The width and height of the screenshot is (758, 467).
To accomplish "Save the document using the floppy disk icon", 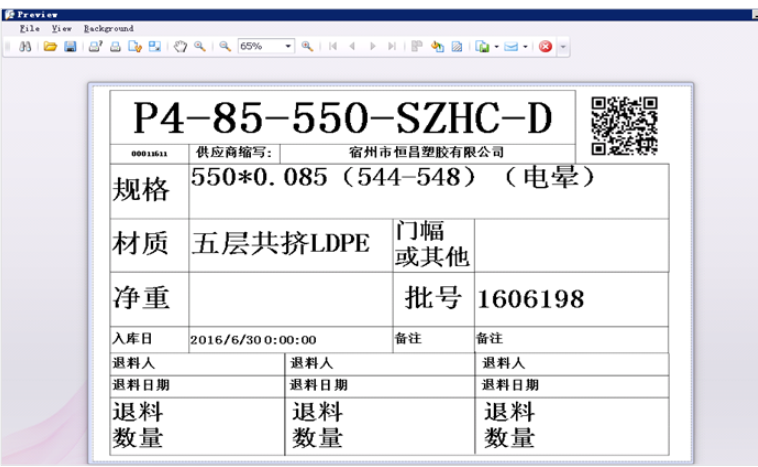I will tap(68, 46).
